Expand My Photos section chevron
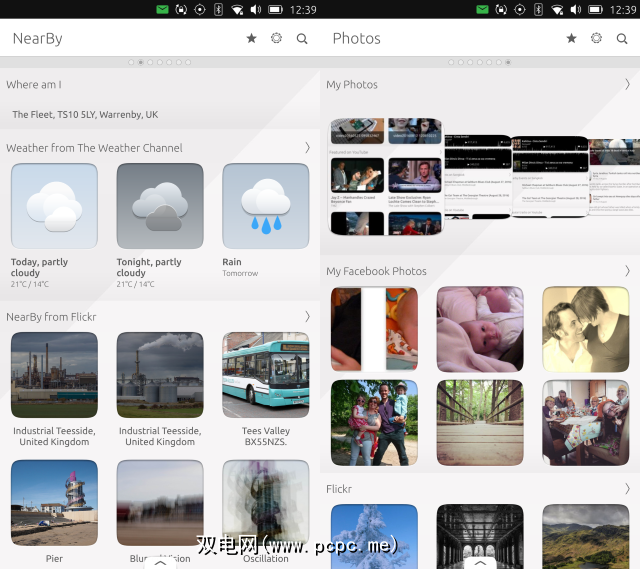 pyautogui.click(x=627, y=84)
